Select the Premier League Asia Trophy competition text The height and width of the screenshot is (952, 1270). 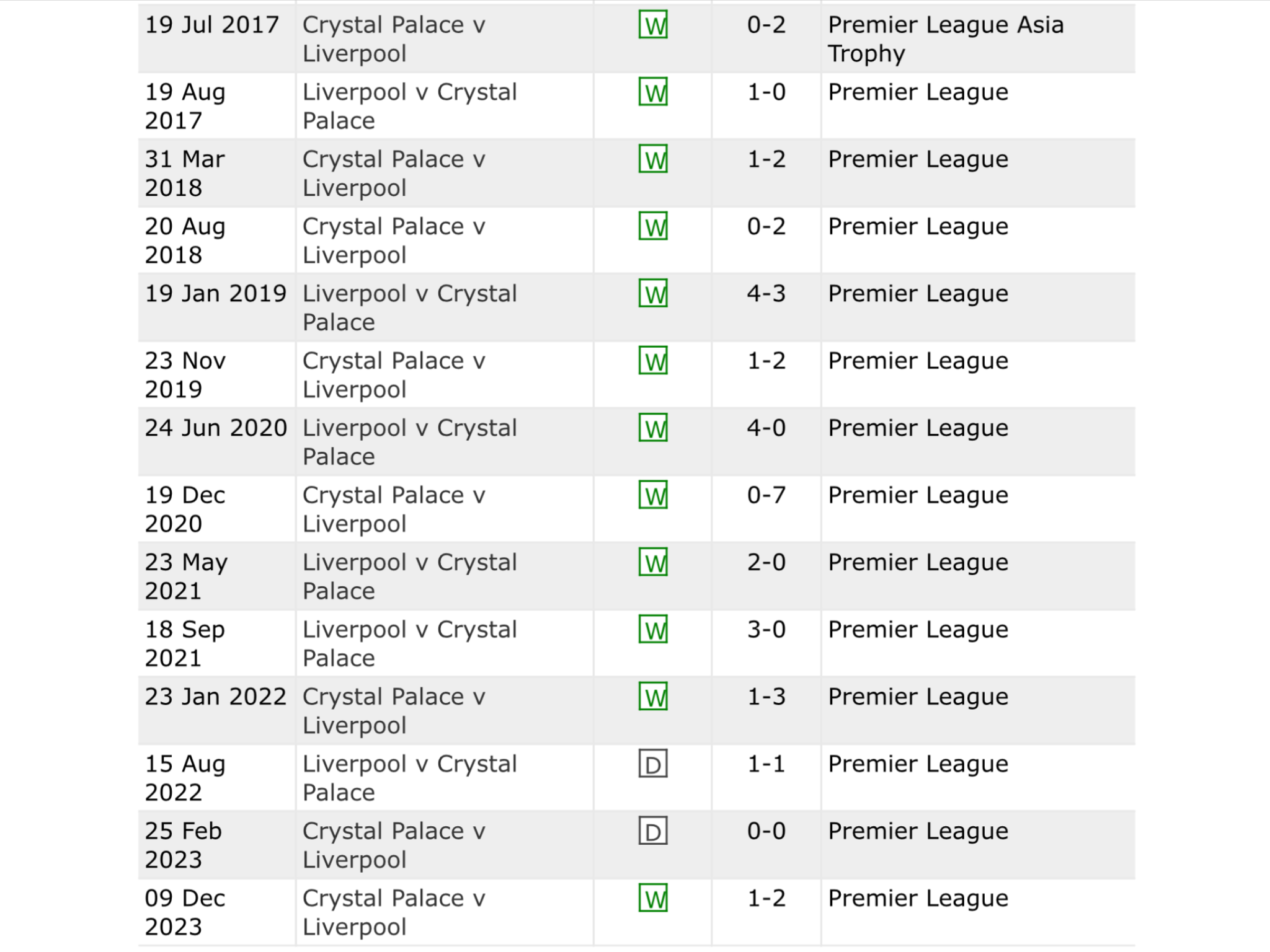[946, 39]
